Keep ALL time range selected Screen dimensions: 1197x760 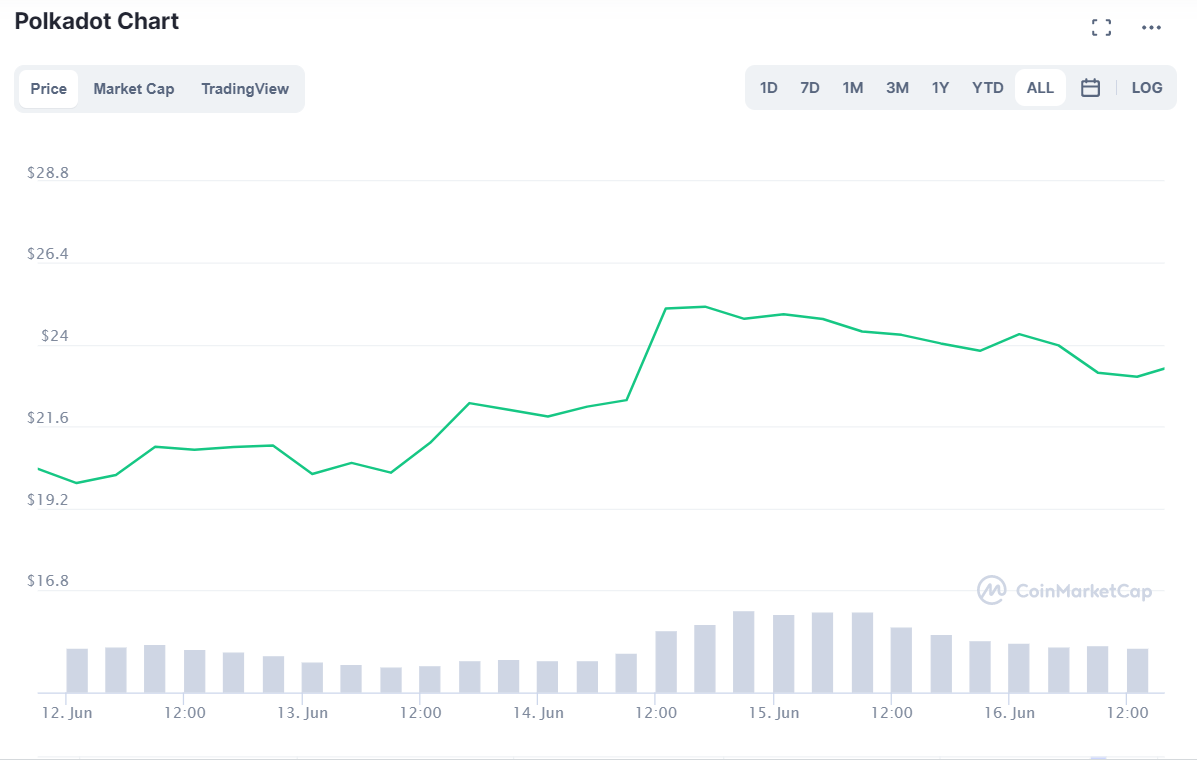[1039, 87]
